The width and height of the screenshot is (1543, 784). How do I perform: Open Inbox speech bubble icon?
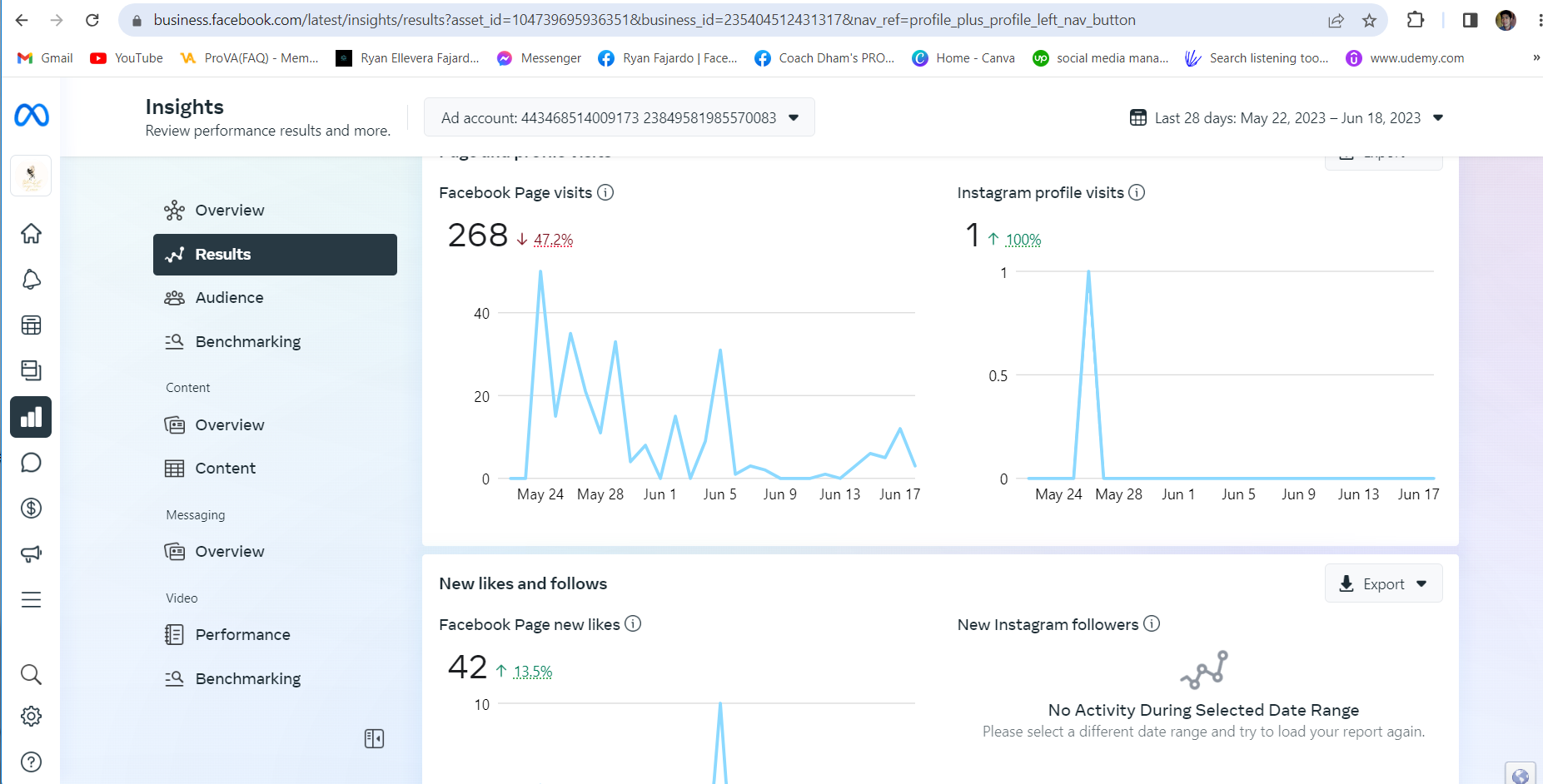[x=31, y=463]
